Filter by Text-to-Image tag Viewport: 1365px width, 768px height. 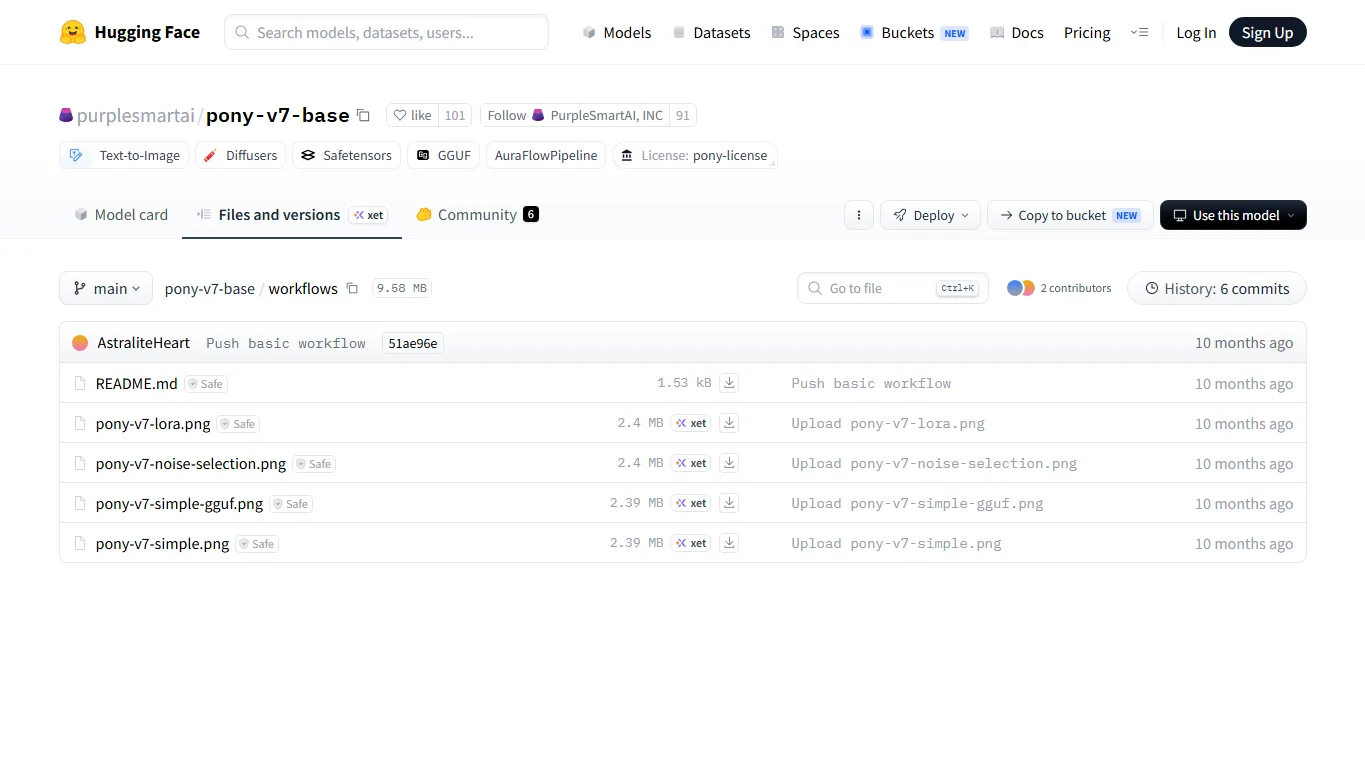(124, 155)
